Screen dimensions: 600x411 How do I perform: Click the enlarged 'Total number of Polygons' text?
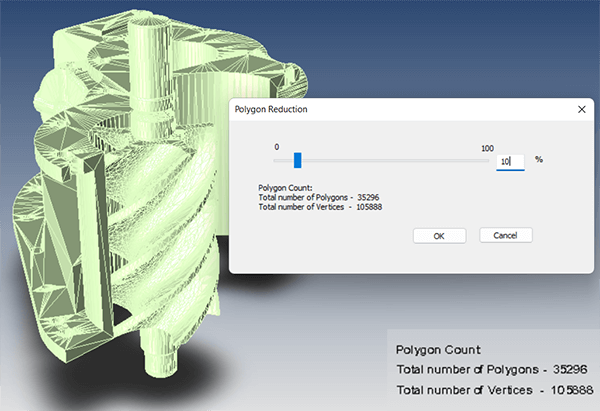(x=492, y=369)
